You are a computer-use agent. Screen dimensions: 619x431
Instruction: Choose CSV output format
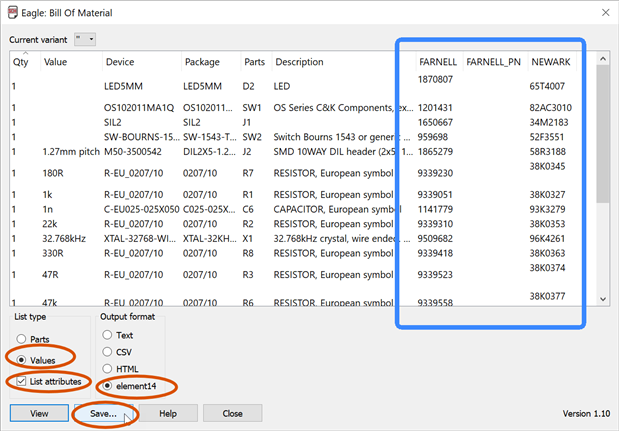tap(108, 352)
